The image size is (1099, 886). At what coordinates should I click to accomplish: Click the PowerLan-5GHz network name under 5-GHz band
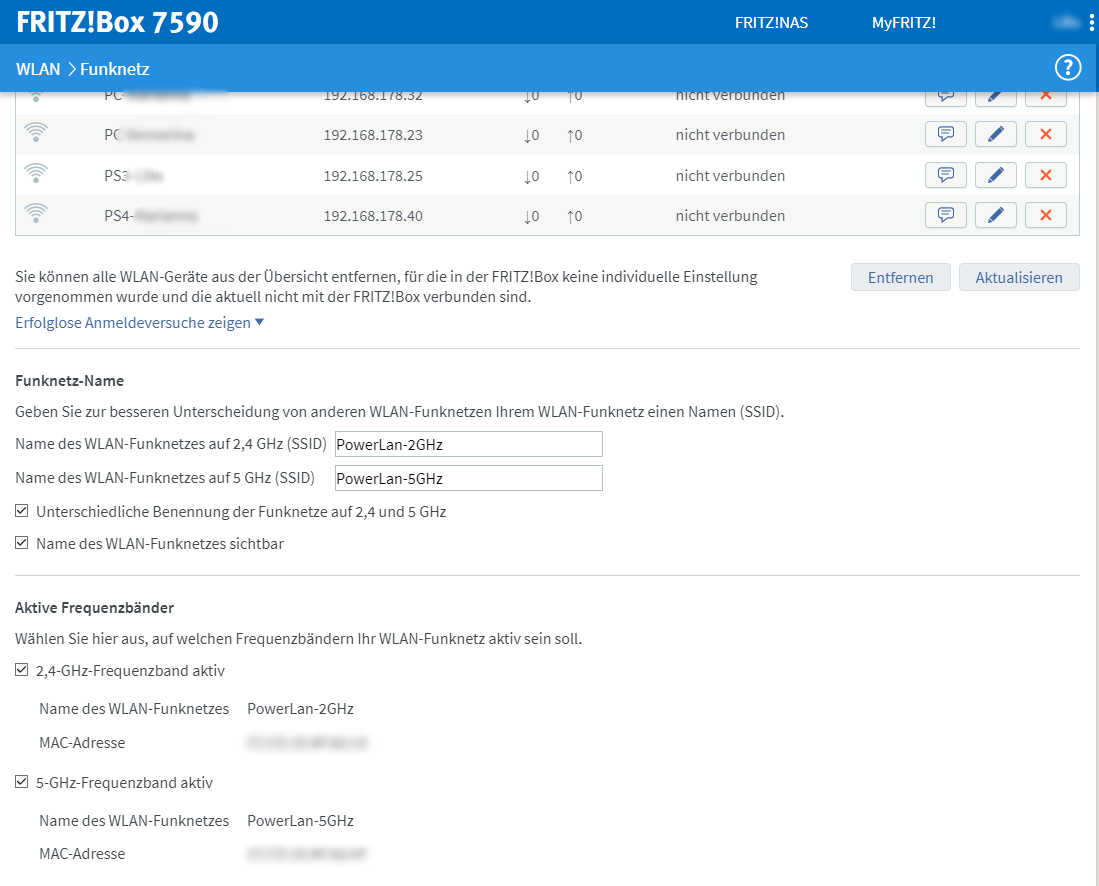point(300,821)
